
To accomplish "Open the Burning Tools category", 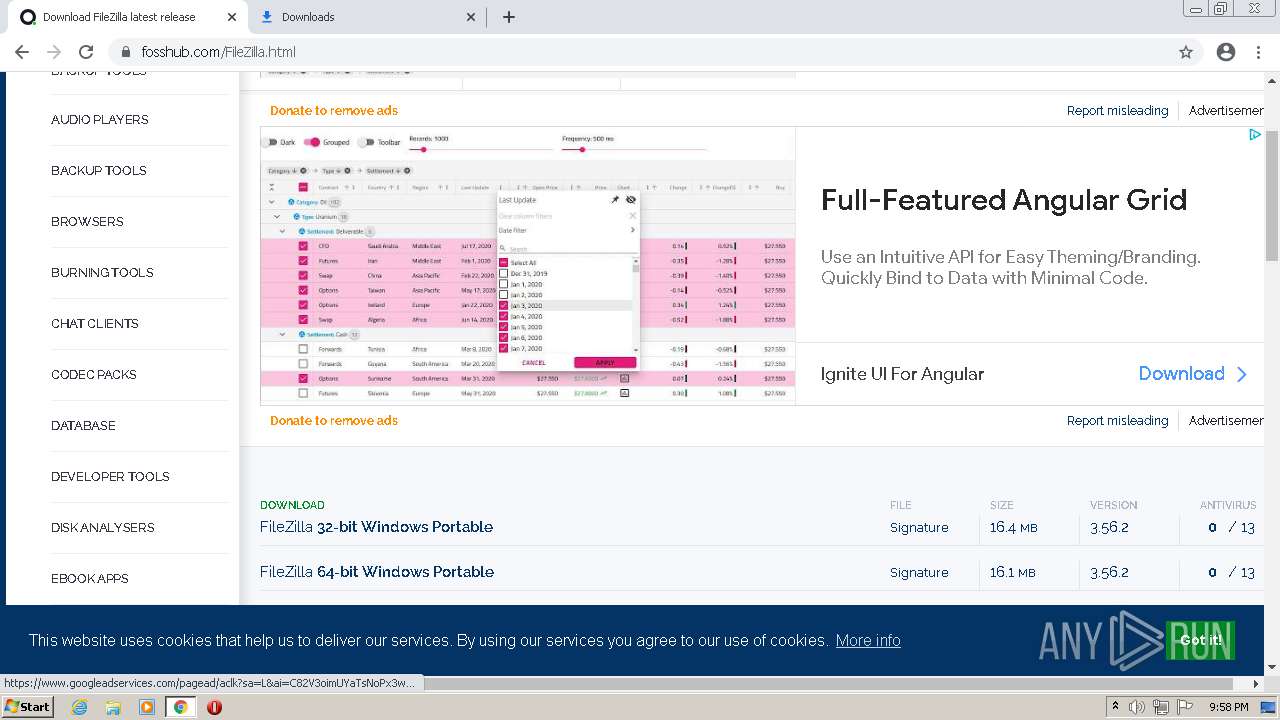I will pos(102,272).
